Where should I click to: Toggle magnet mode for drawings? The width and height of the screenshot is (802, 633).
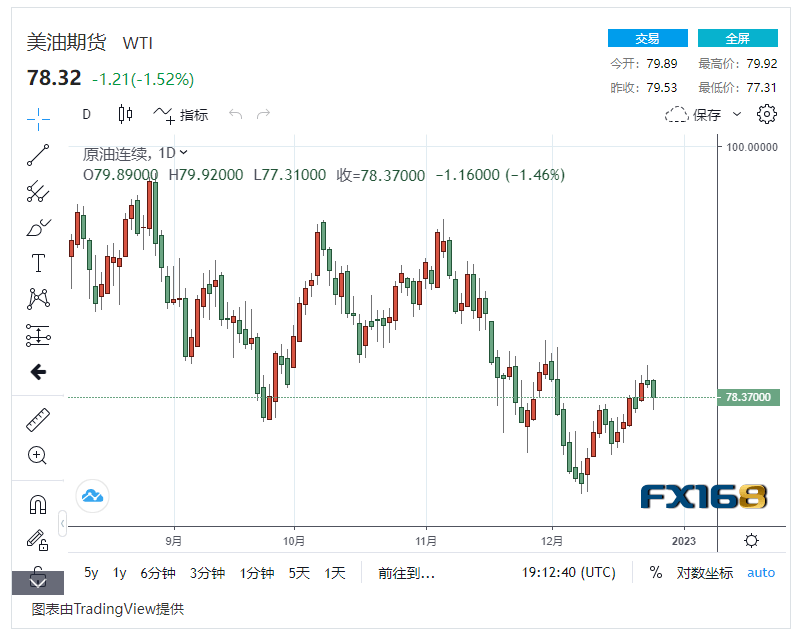[x=38, y=504]
